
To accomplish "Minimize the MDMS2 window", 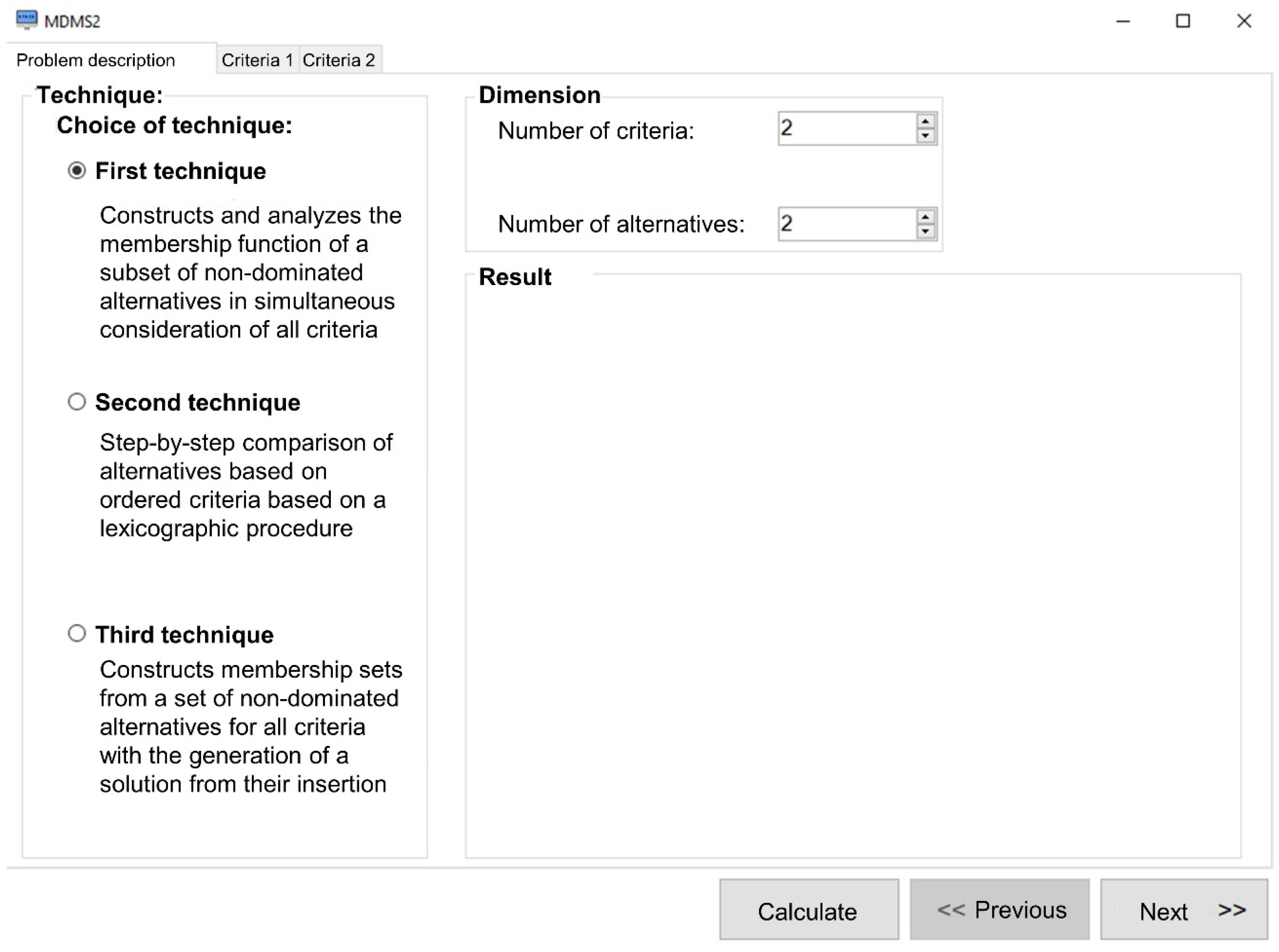I will [1123, 21].
